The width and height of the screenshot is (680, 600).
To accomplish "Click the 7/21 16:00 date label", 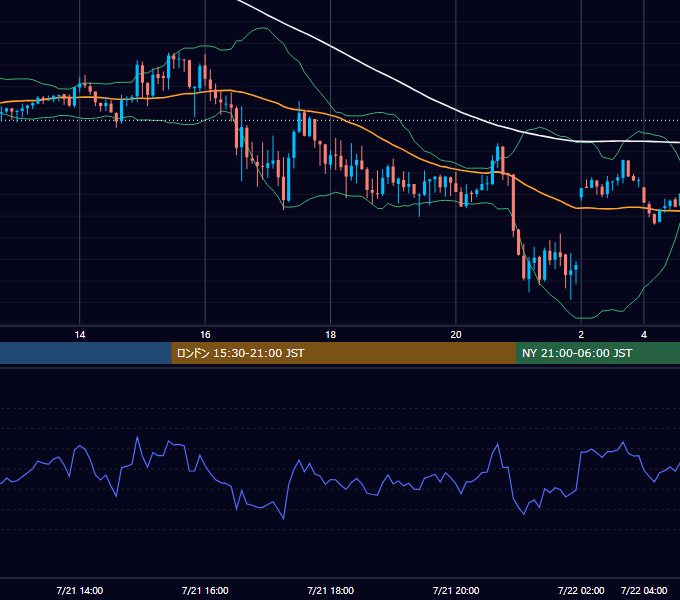I will pos(205,591).
